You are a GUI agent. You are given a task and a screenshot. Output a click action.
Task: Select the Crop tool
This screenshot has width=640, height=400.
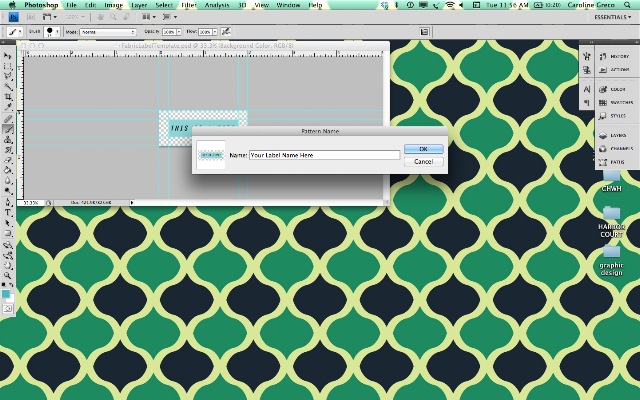(8, 97)
